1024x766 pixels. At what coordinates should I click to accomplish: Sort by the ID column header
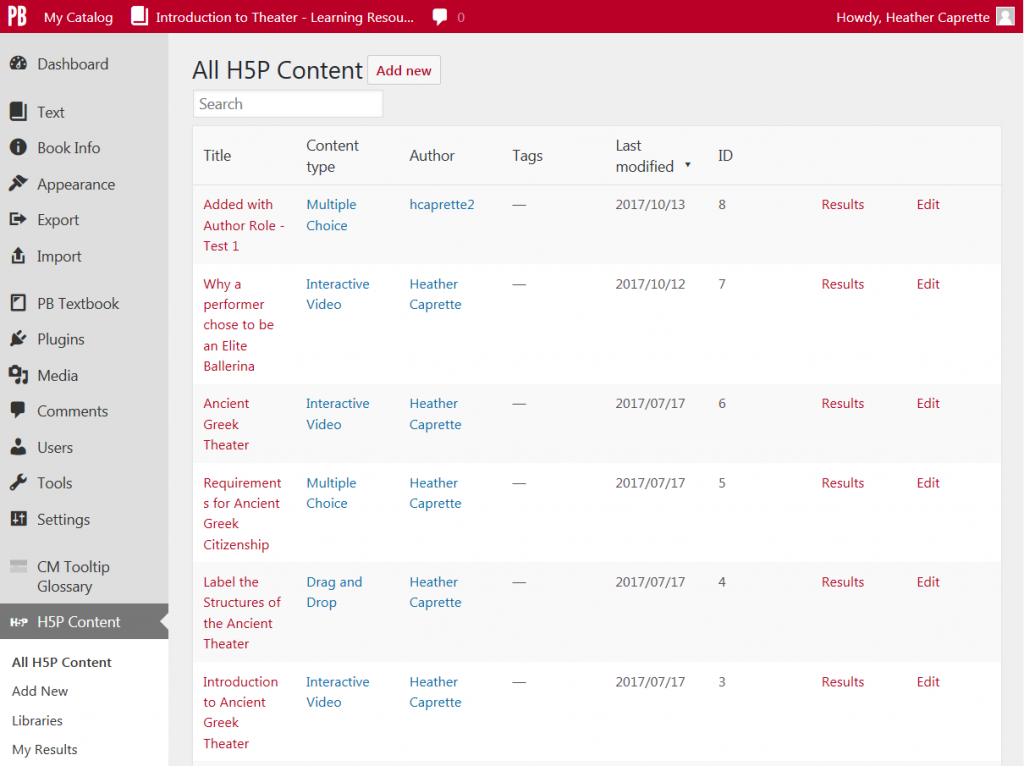[725, 155]
